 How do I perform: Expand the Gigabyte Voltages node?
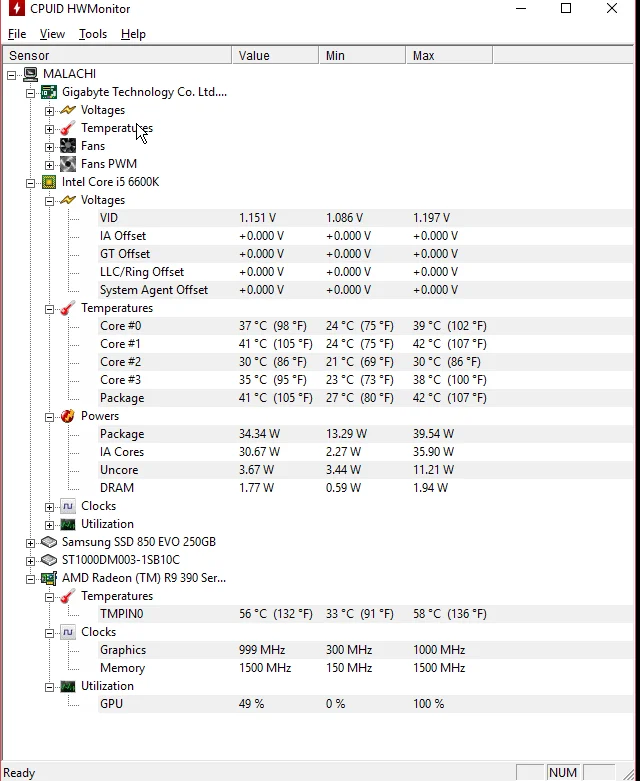tap(49, 111)
